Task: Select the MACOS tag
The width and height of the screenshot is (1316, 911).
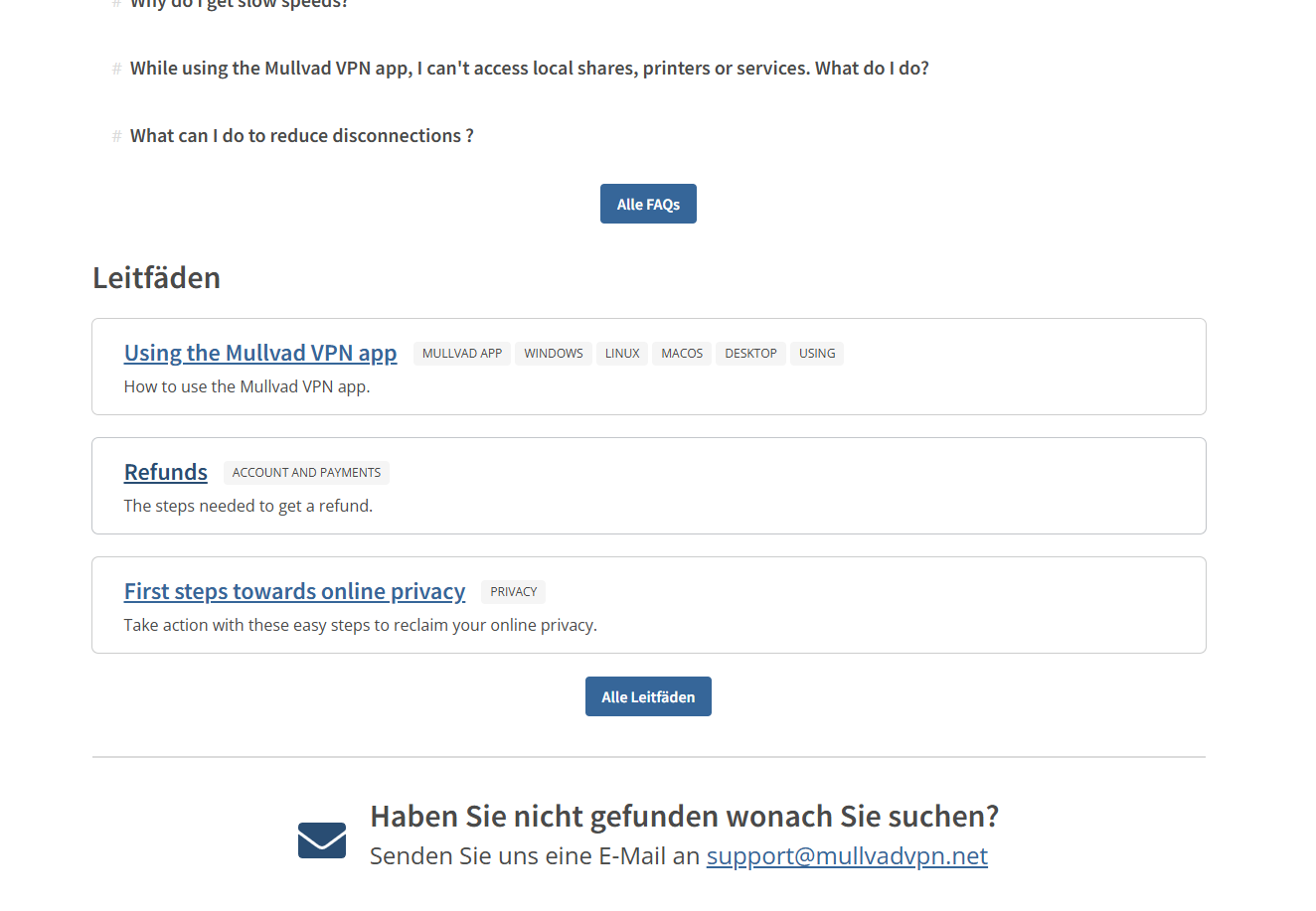Action: (682, 354)
